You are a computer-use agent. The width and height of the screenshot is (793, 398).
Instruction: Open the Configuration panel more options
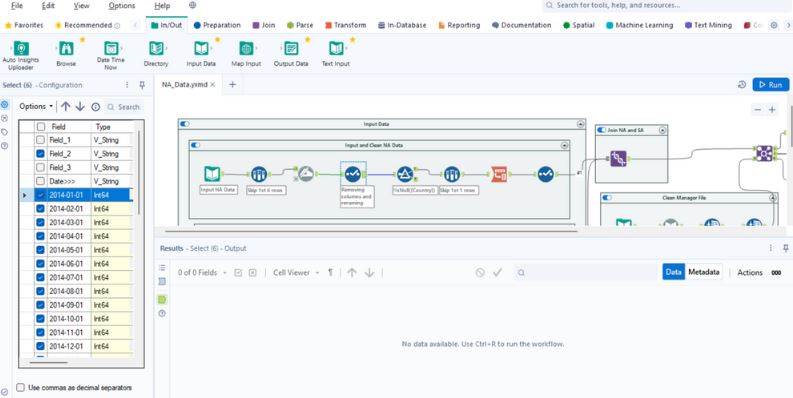tap(127, 85)
